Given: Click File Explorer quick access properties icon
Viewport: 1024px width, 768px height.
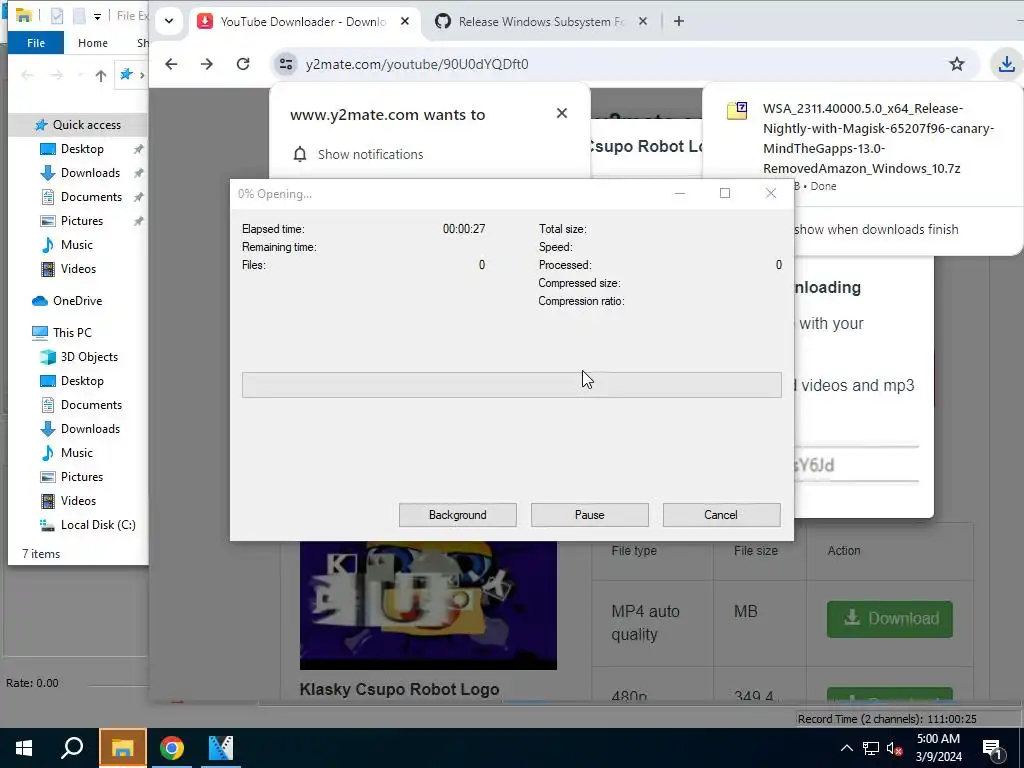Looking at the screenshot, I should [57, 16].
